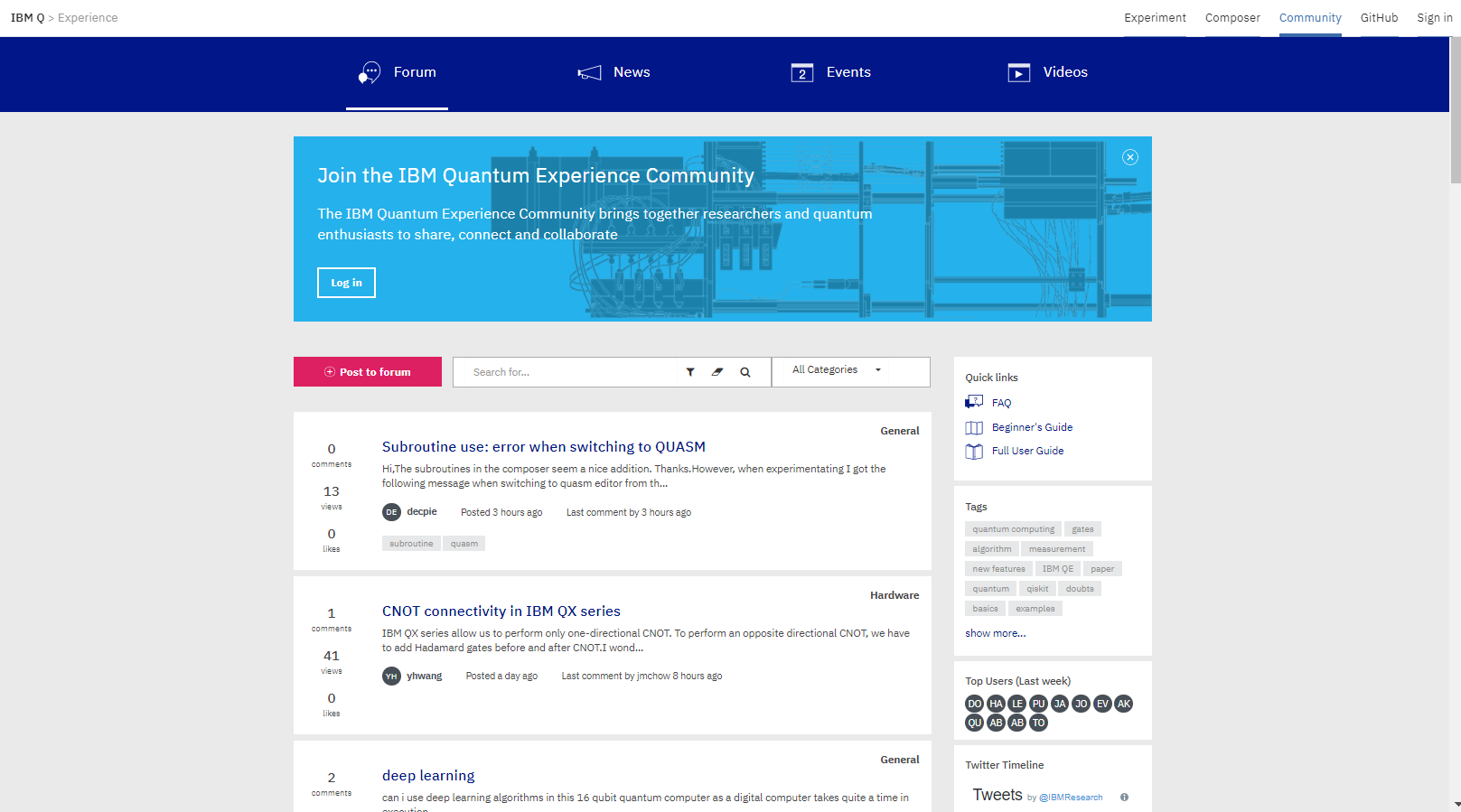Open Composer in top navigation
Viewport: 1461px width, 812px height.
pyautogui.click(x=1232, y=18)
